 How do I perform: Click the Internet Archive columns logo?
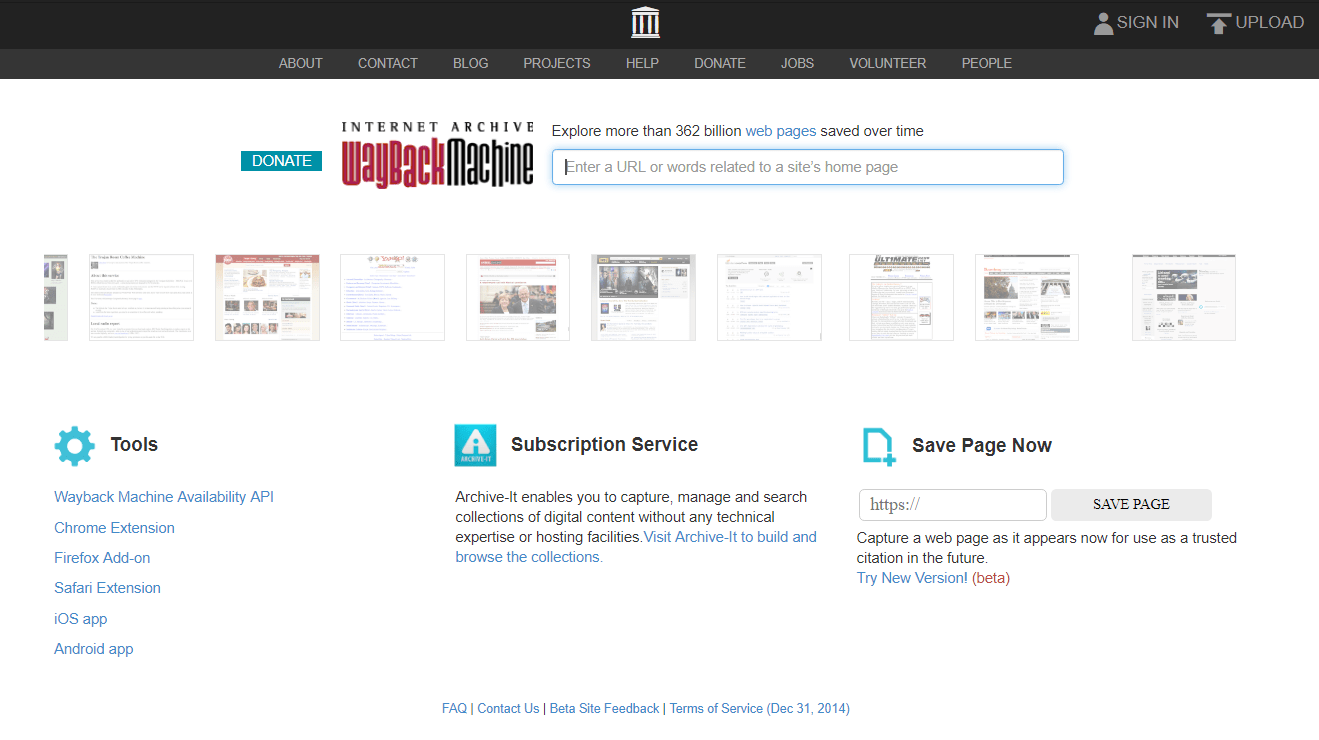click(x=645, y=22)
